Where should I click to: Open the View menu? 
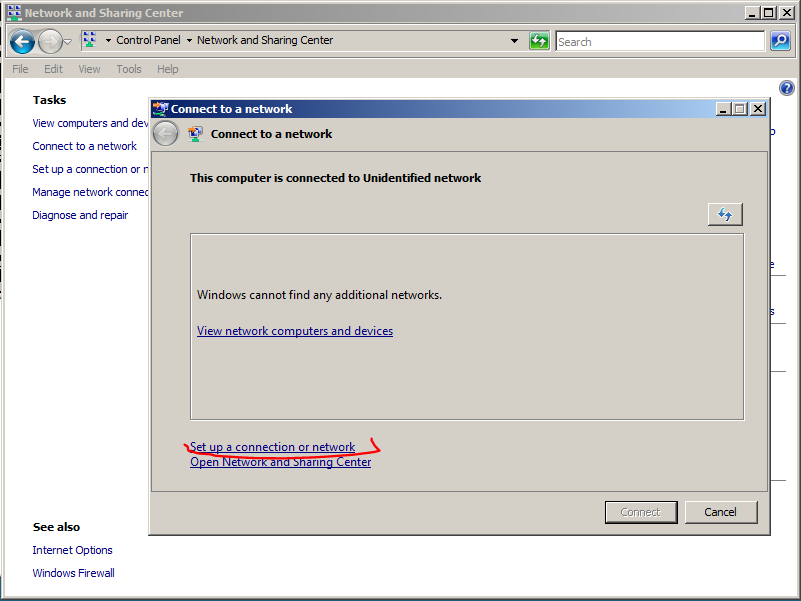pos(89,69)
